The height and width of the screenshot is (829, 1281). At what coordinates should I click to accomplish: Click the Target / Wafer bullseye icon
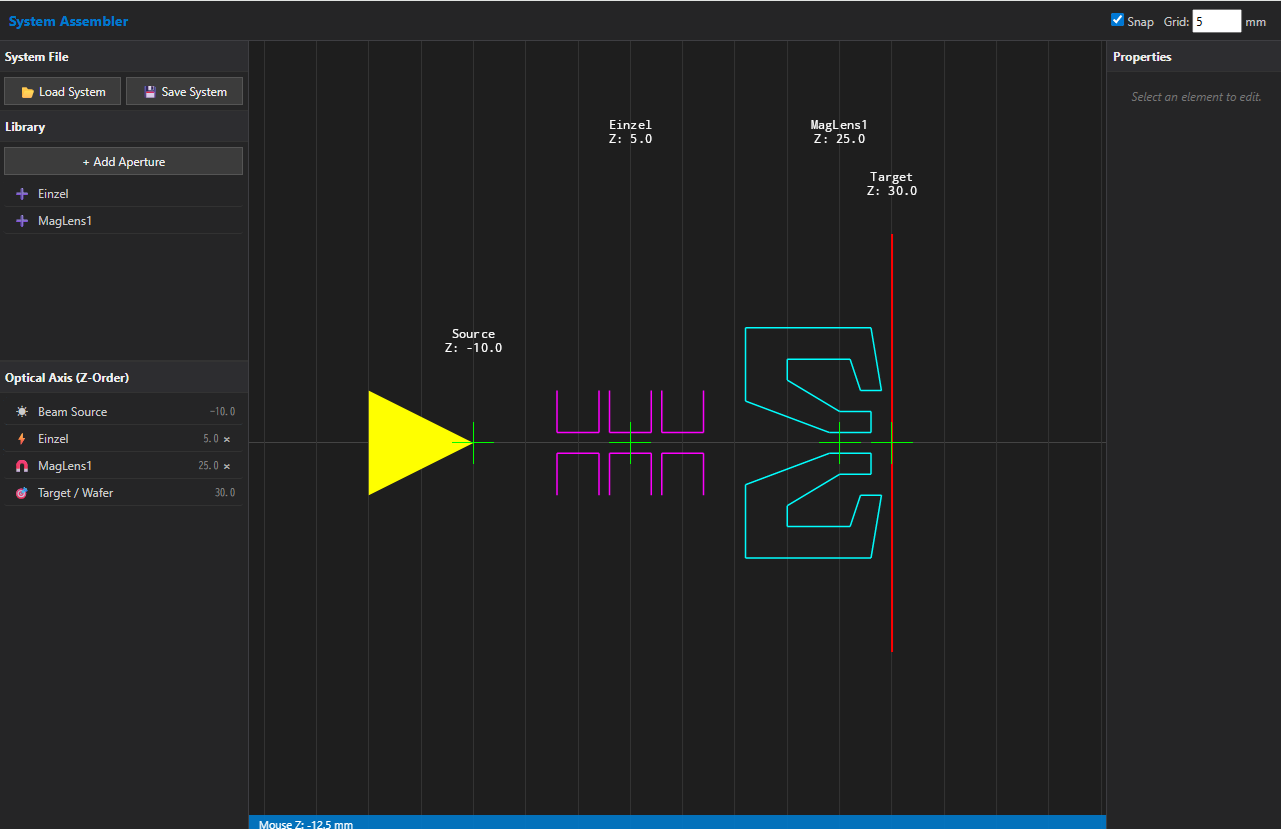(22, 493)
